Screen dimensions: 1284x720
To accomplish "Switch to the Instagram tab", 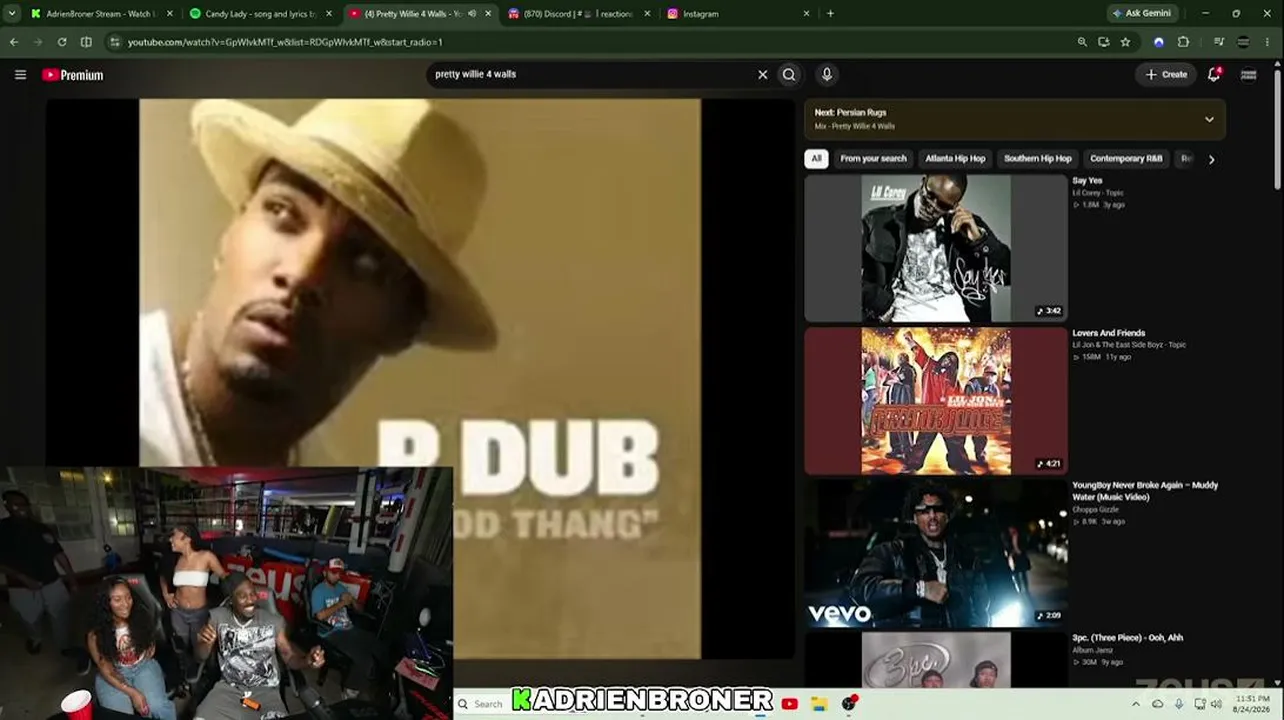I will [x=739, y=14].
